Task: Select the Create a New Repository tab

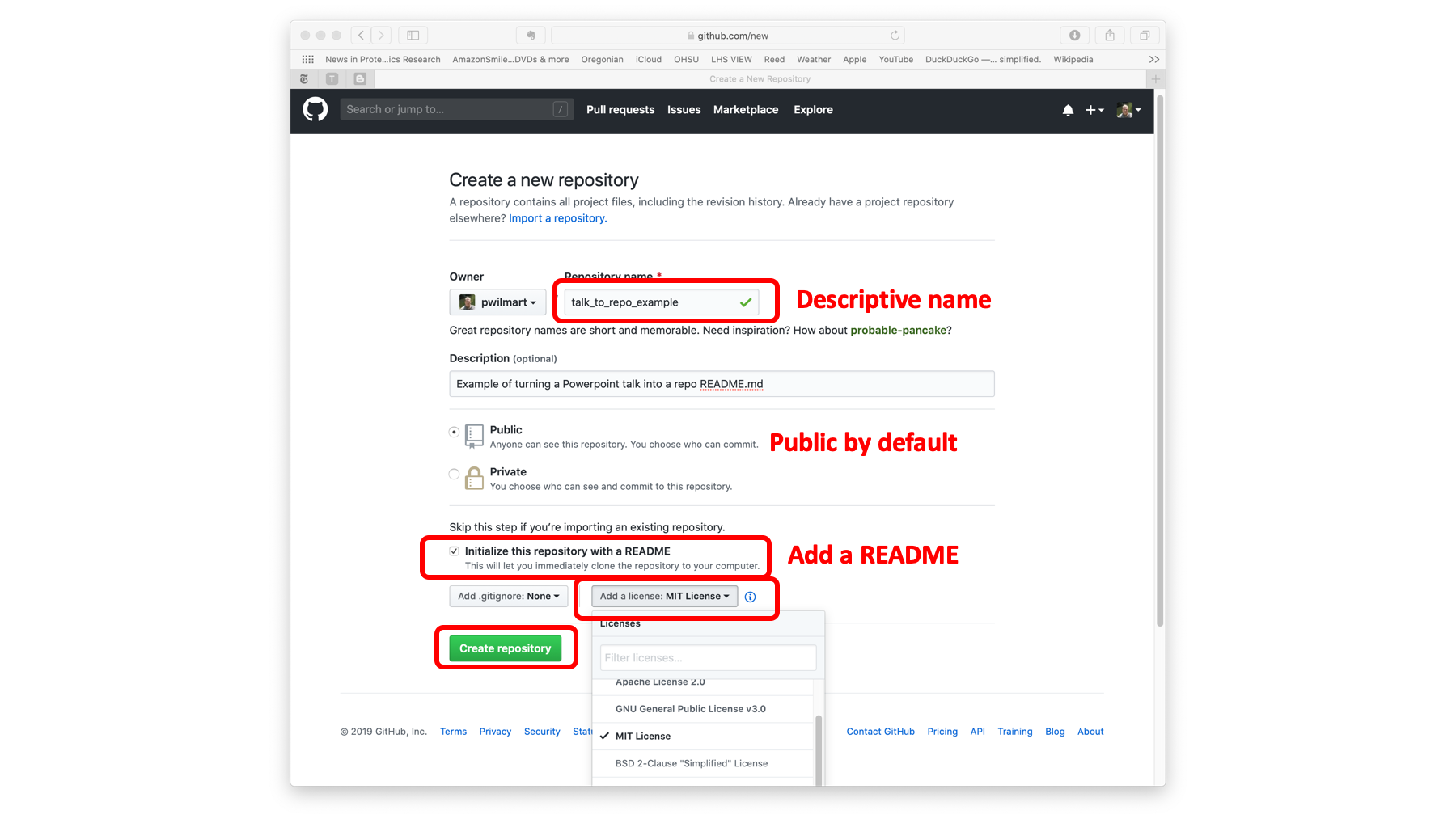Action: [760, 78]
